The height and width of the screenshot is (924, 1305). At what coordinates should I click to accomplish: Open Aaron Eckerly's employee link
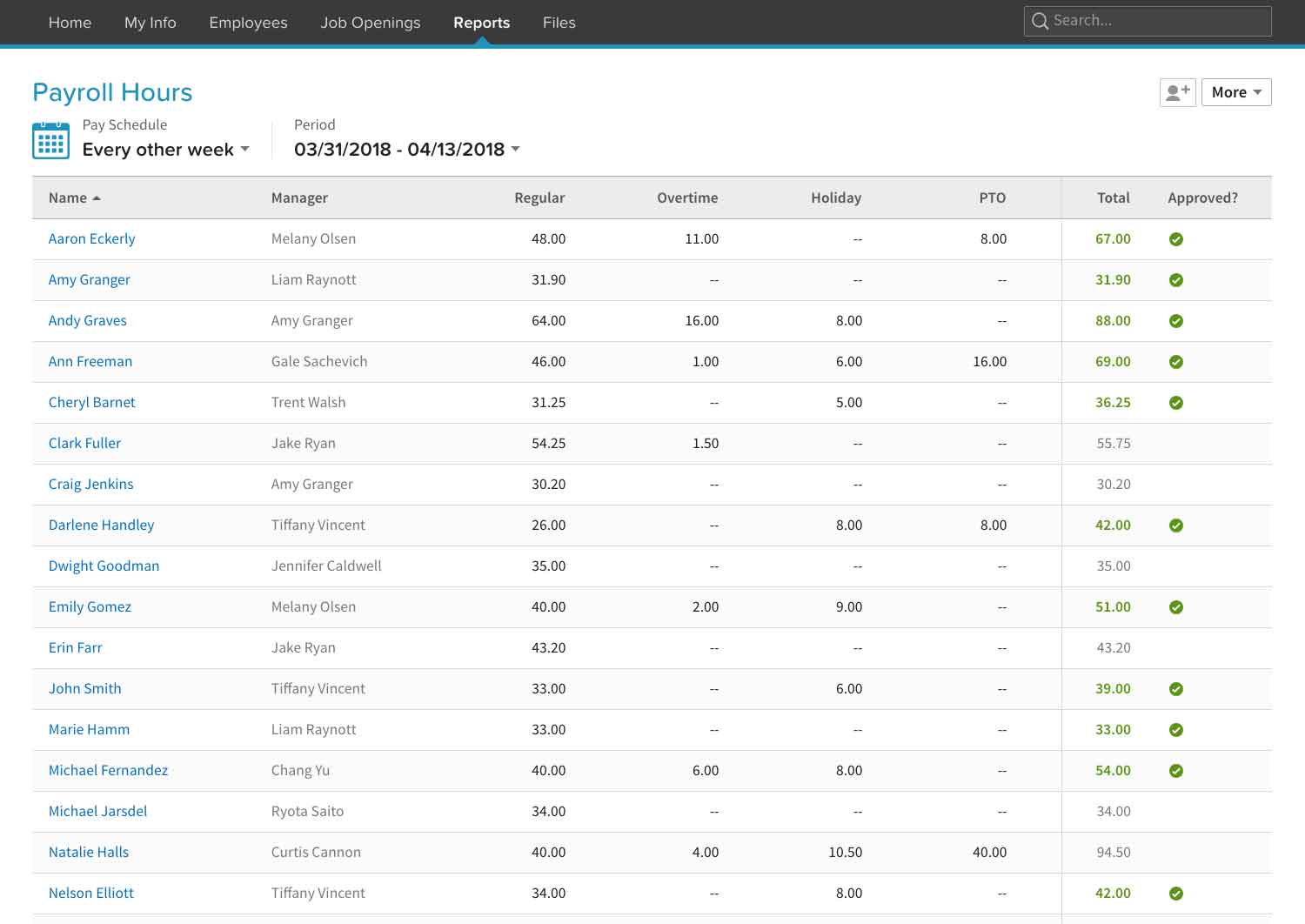point(92,238)
